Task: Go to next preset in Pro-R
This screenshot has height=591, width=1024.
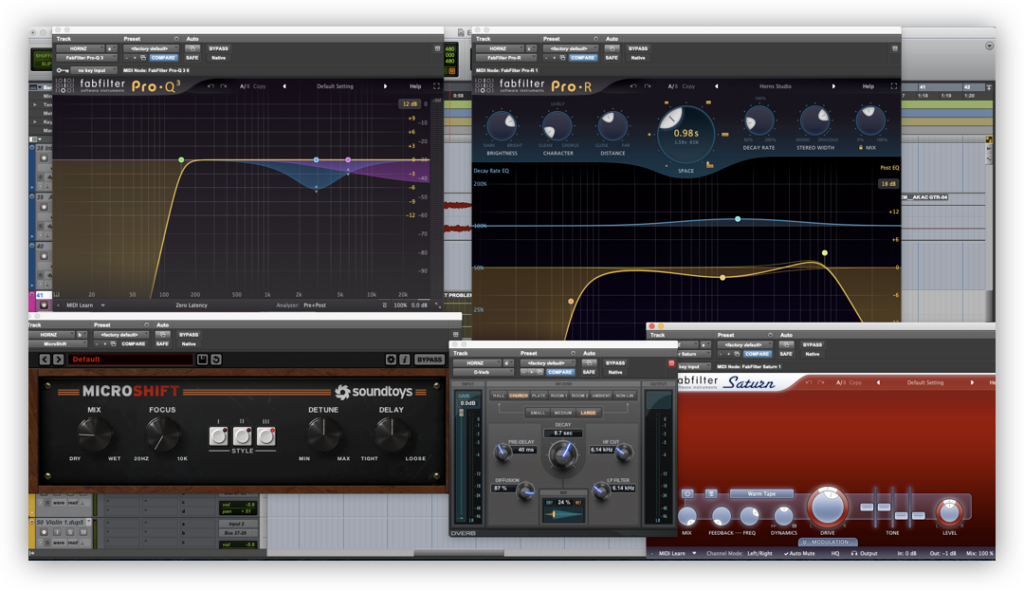Action: [x=833, y=86]
